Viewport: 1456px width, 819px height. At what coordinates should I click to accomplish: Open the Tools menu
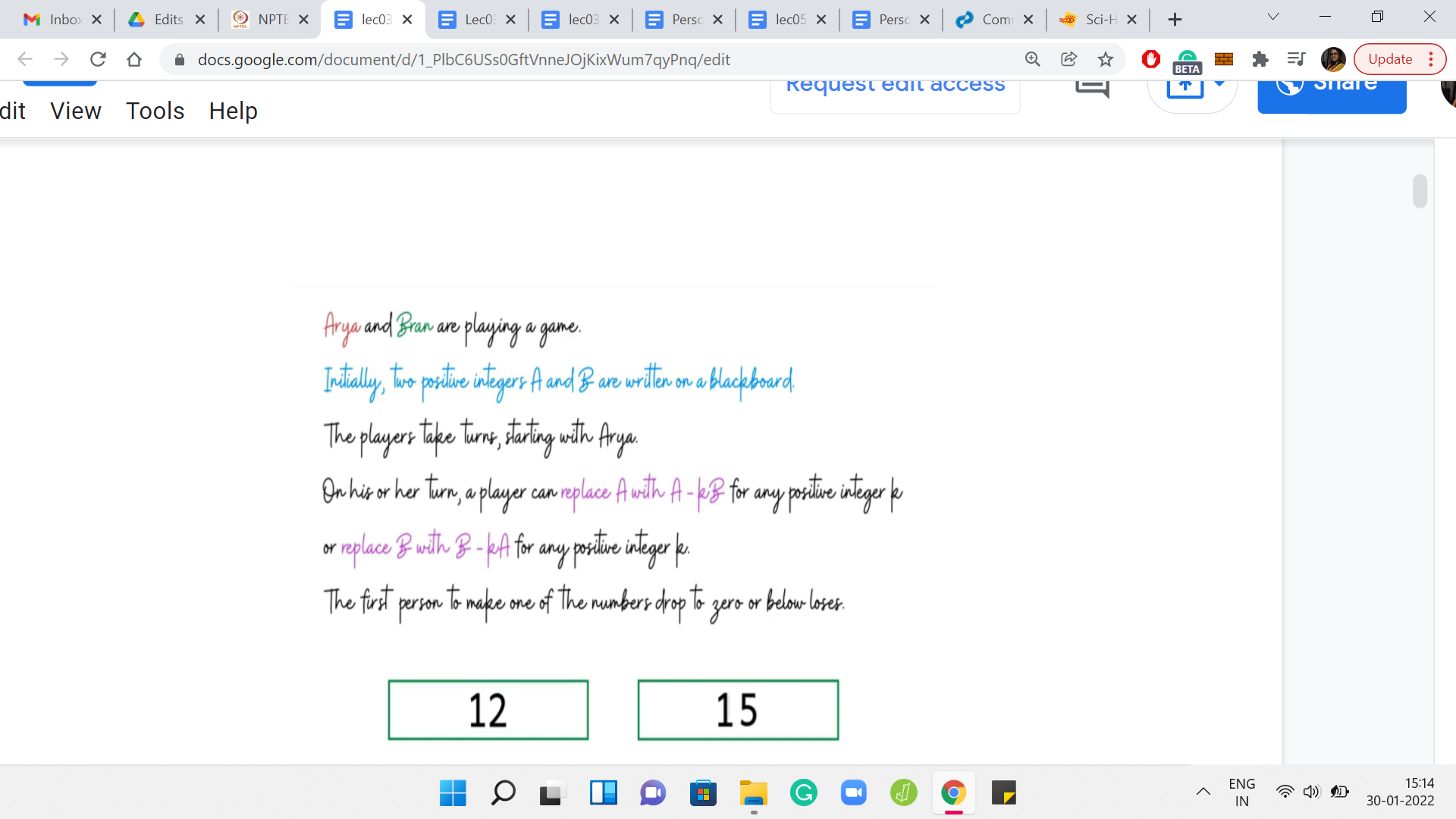[x=155, y=111]
